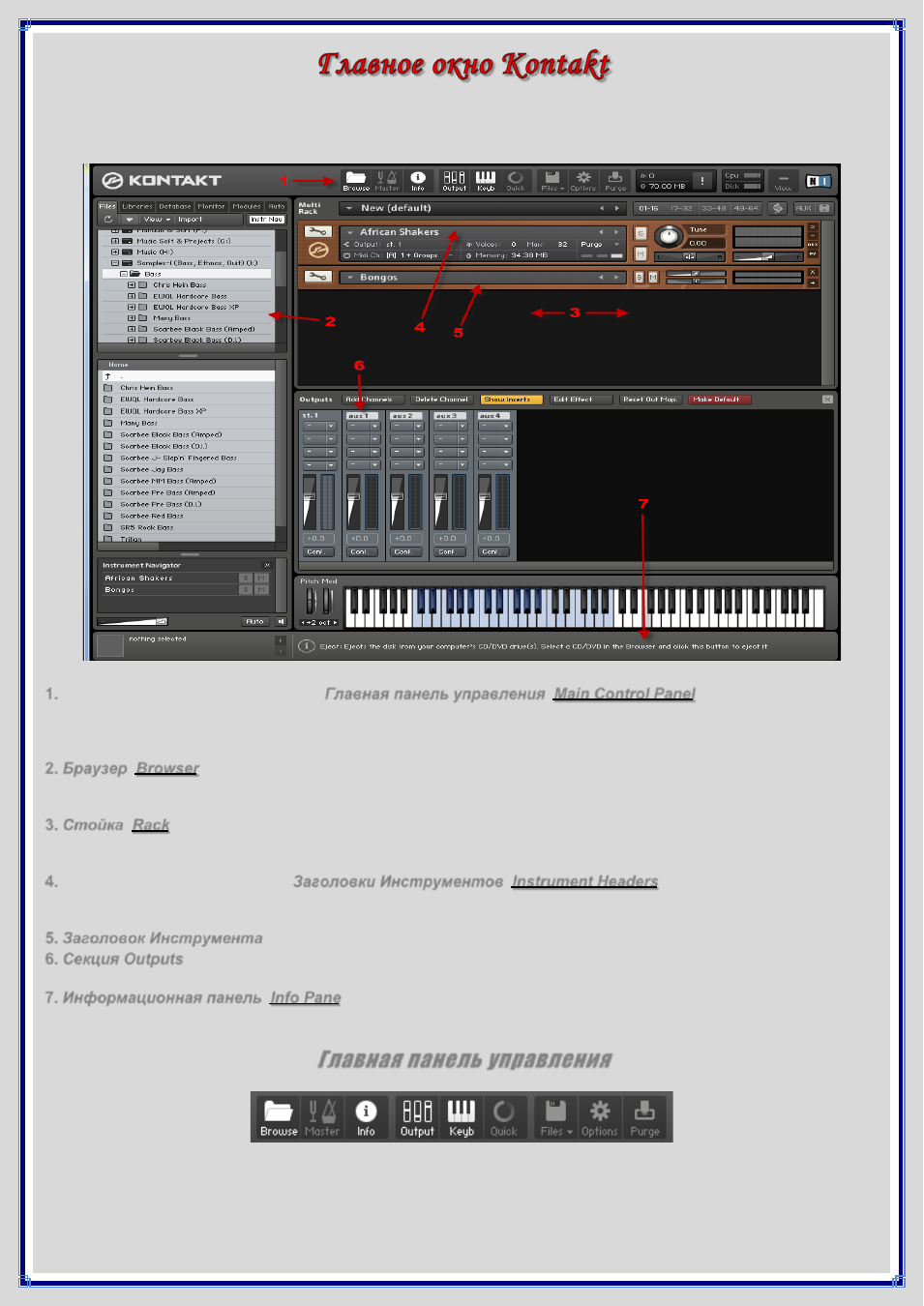The image size is (924, 1306).
Task: Select rack page 01-16
Action: pyautogui.click(x=648, y=208)
